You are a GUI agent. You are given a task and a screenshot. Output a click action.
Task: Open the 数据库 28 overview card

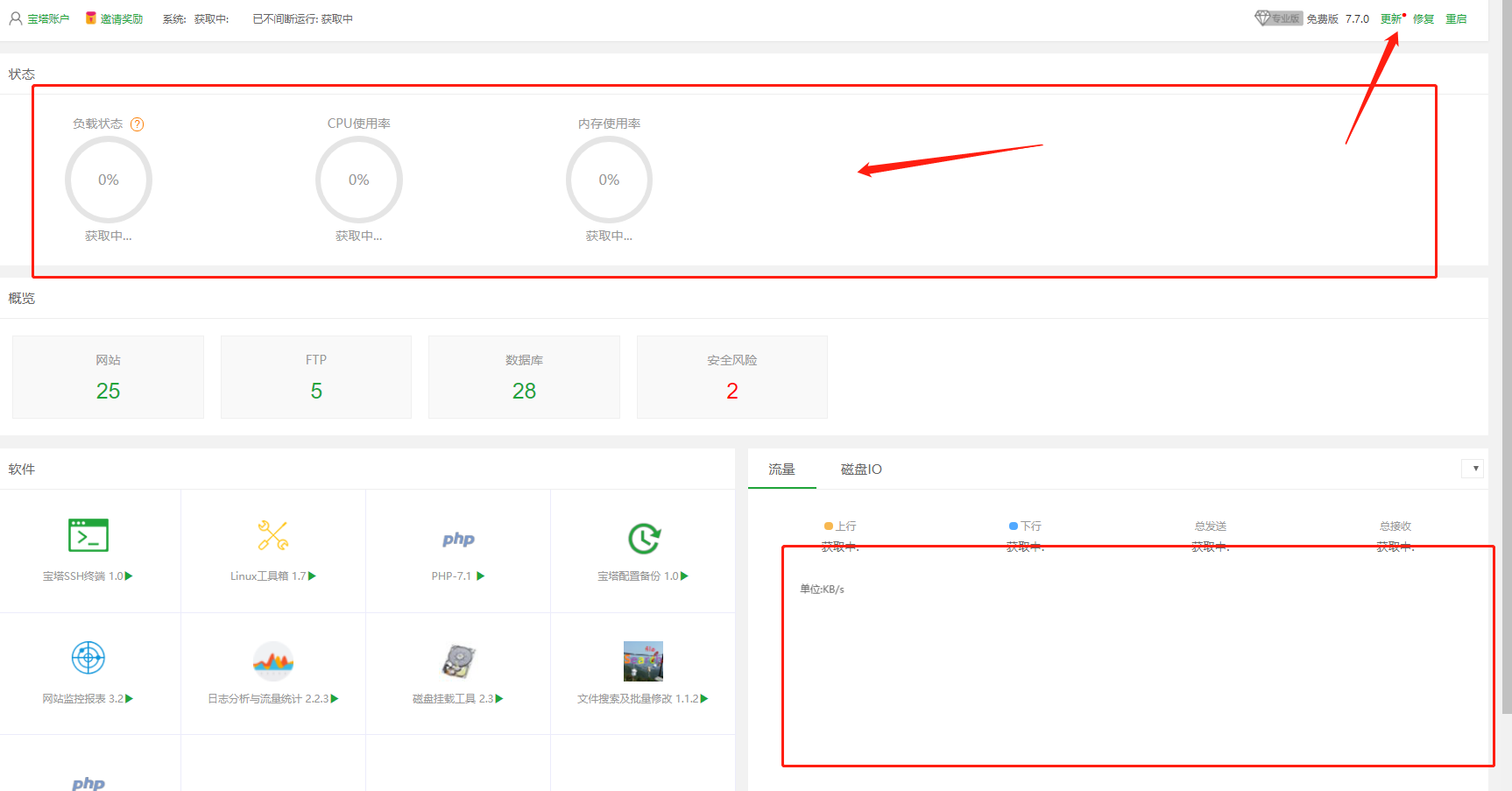pyautogui.click(x=524, y=377)
